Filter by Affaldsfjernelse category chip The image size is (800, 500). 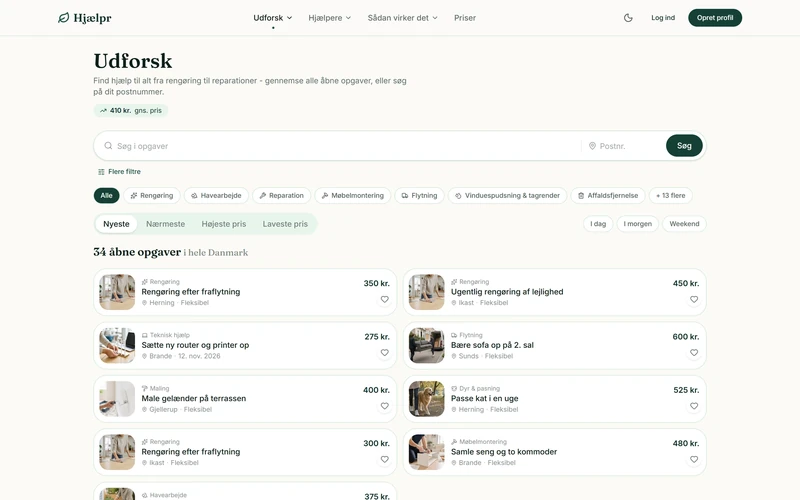(608, 195)
